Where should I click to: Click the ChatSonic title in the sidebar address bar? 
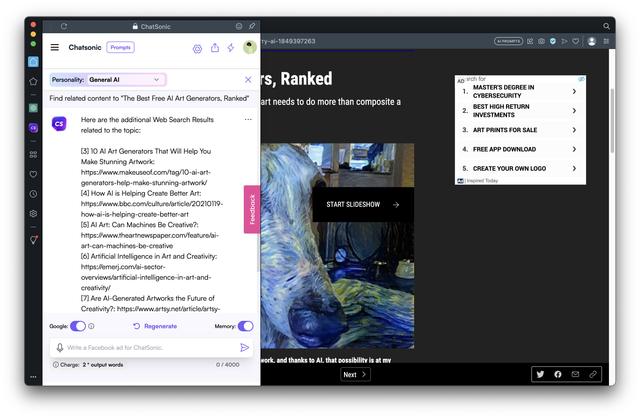click(156, 27)
